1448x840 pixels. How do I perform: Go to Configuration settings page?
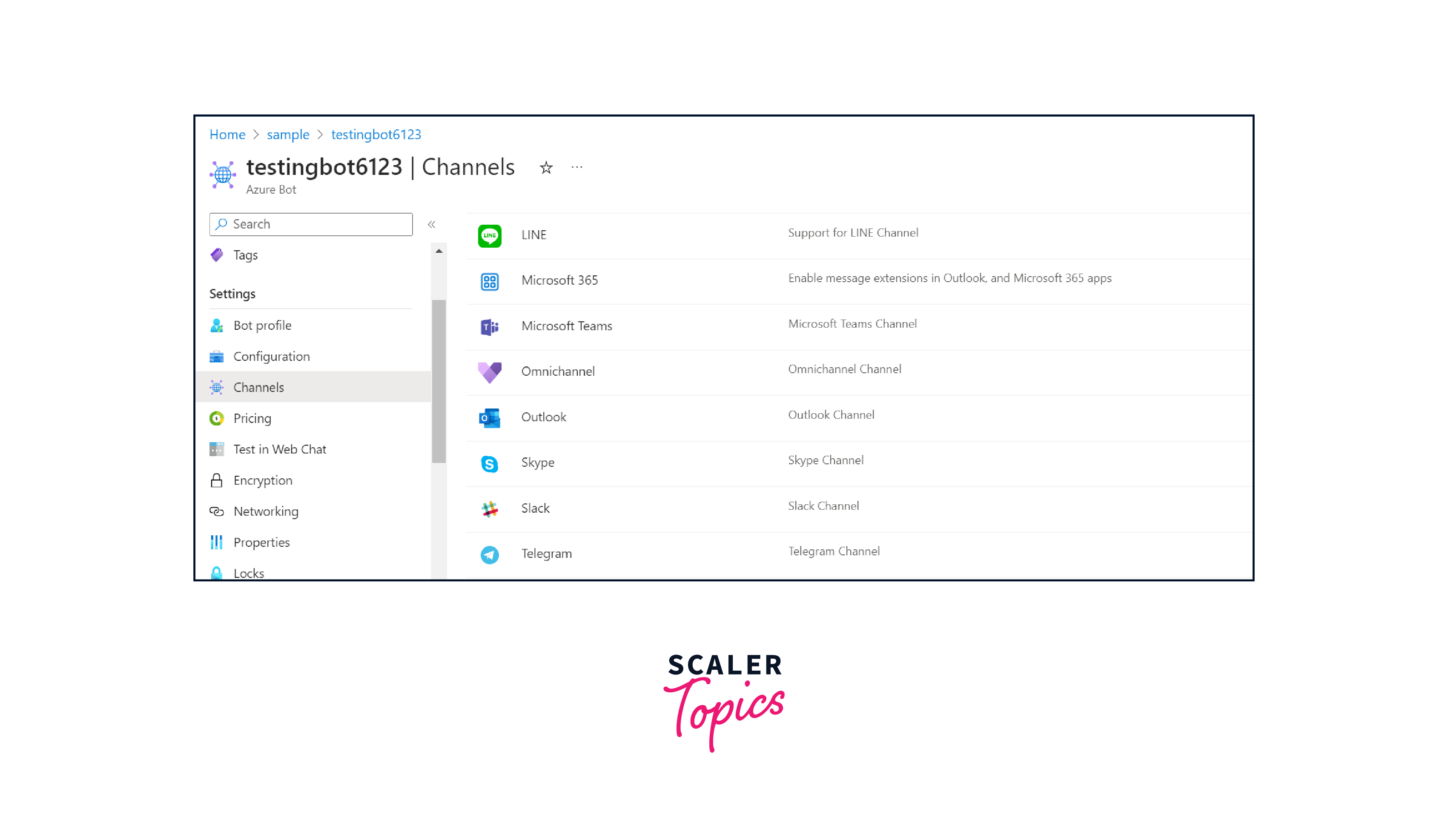271,357
